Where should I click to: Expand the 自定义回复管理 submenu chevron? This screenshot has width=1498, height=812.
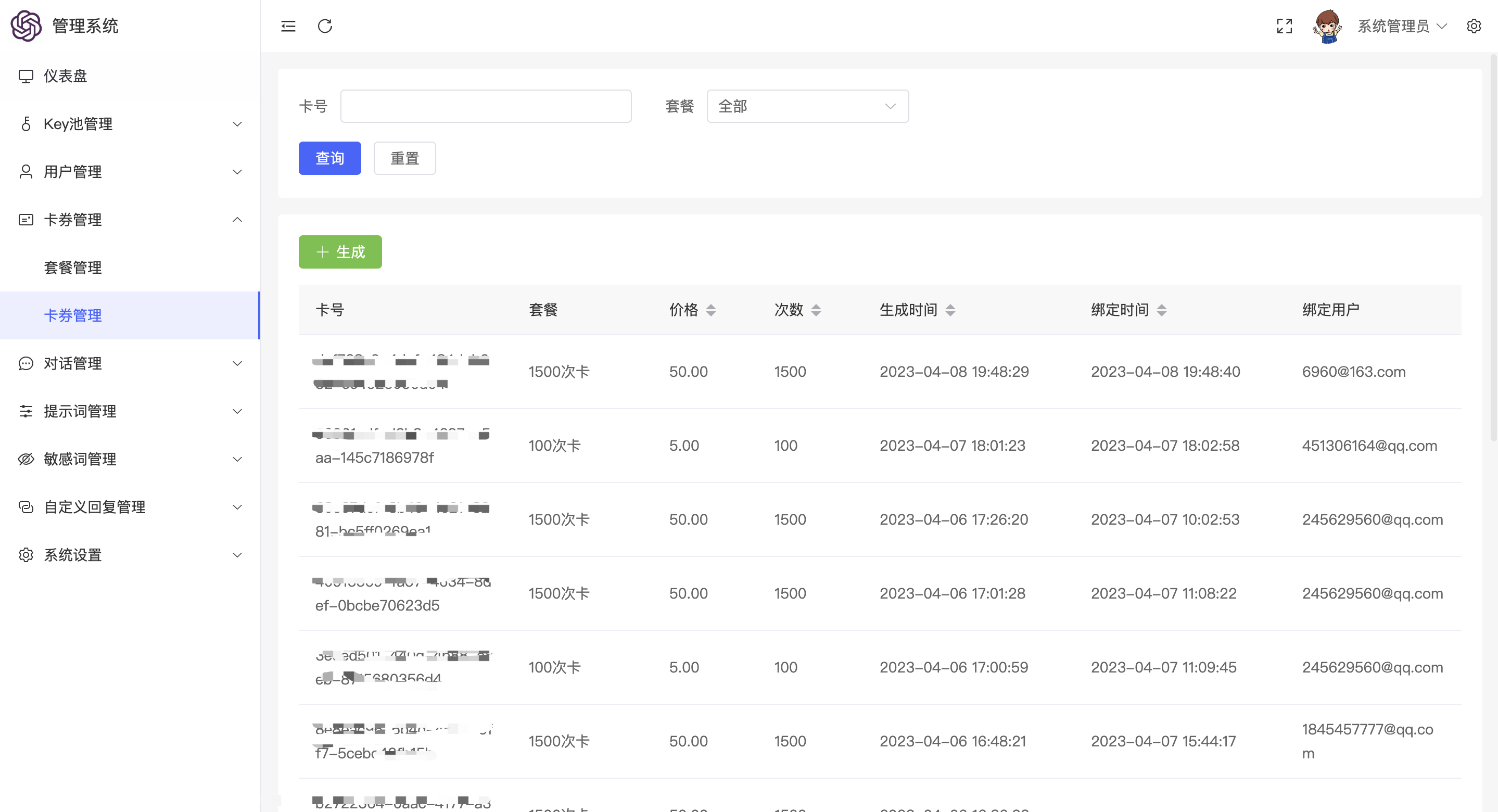point(237,507)
